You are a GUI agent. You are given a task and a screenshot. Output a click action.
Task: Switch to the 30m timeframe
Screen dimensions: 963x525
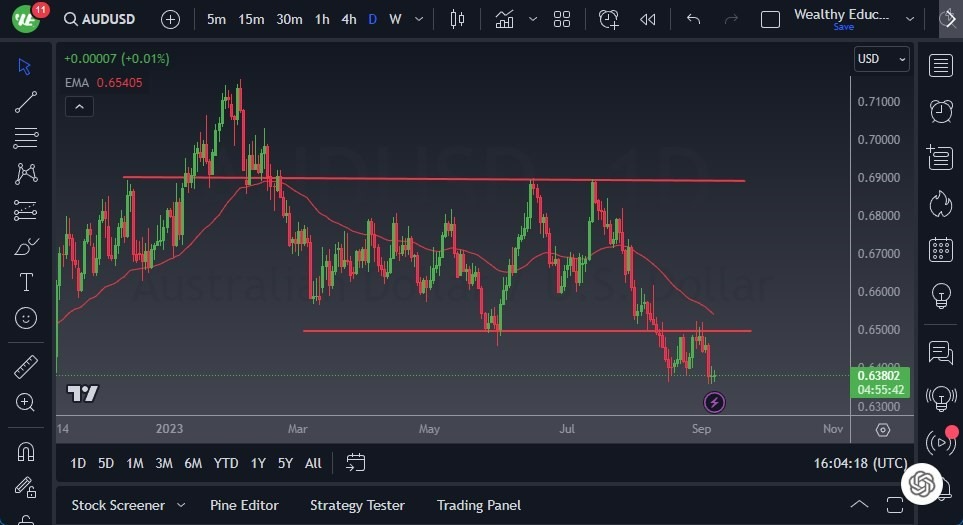pos(289,19)
